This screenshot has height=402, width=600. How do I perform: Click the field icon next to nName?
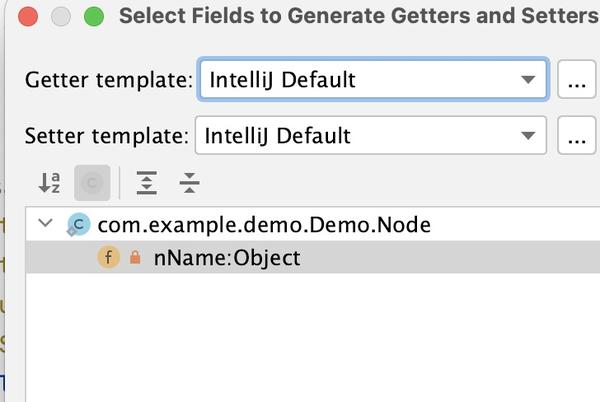tap(108, 258)
